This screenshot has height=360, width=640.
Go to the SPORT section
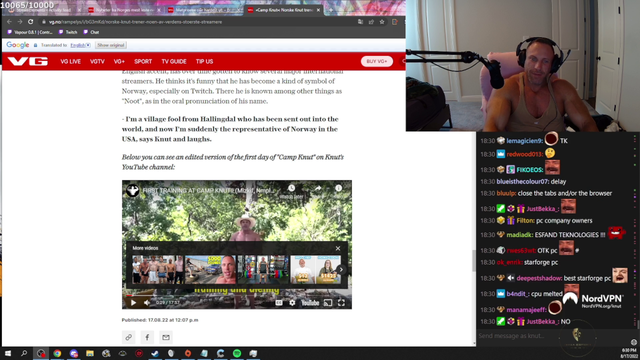point(143,61)
